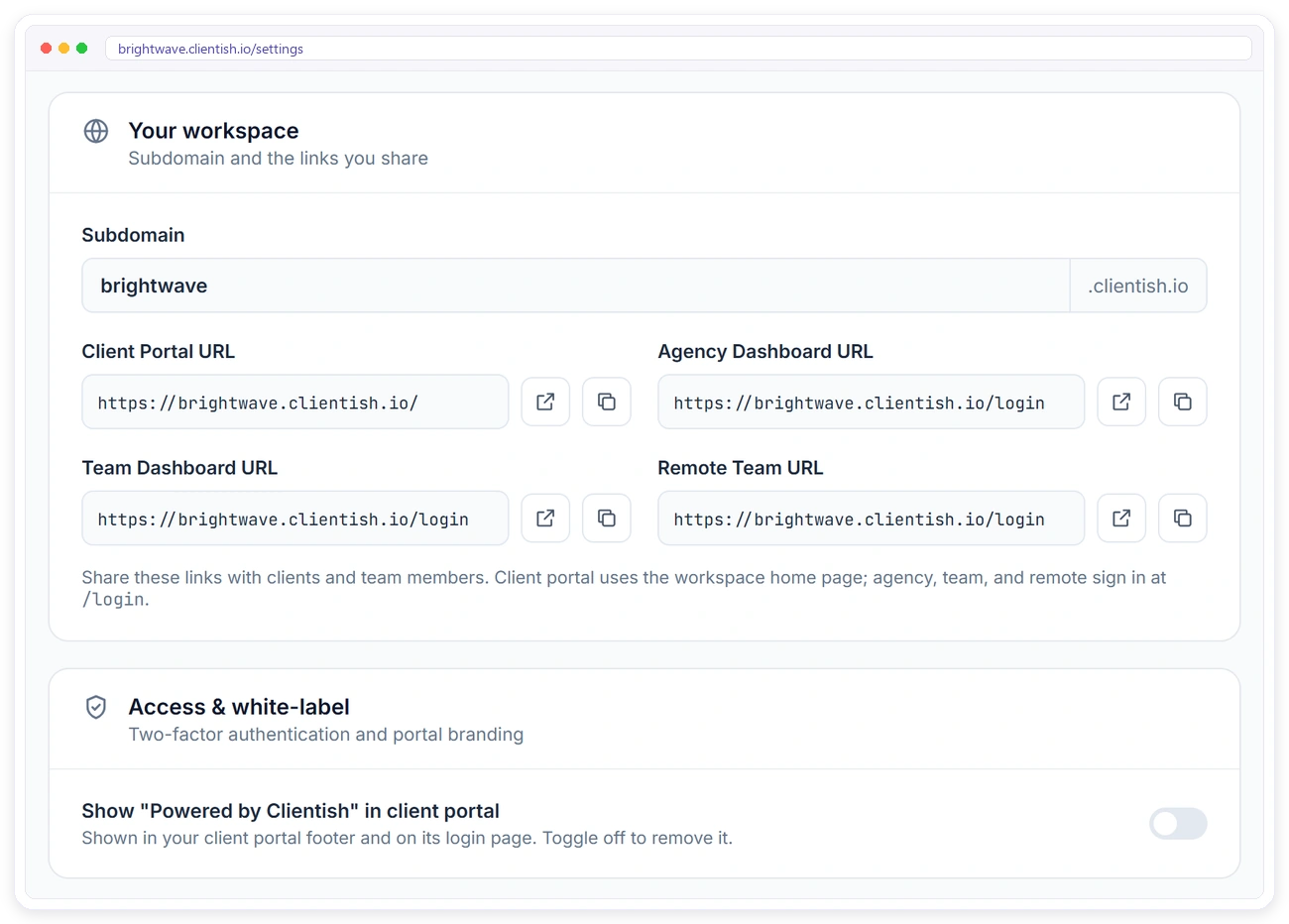The height and width of the screenshot is (924, 1289).
Task: Click the Two-factor authentication and portal branding subtitle
Action: (x=325, y=735)
